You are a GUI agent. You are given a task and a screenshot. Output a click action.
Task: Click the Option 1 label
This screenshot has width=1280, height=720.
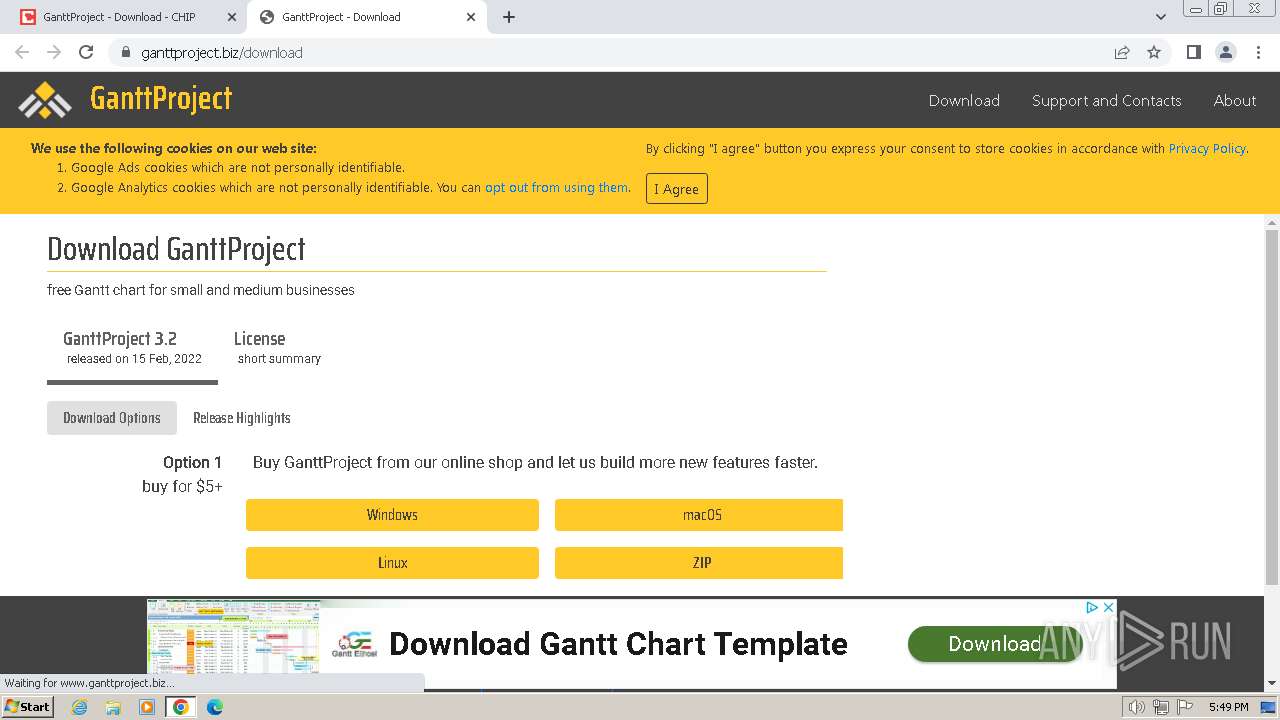tap(192, 462)
